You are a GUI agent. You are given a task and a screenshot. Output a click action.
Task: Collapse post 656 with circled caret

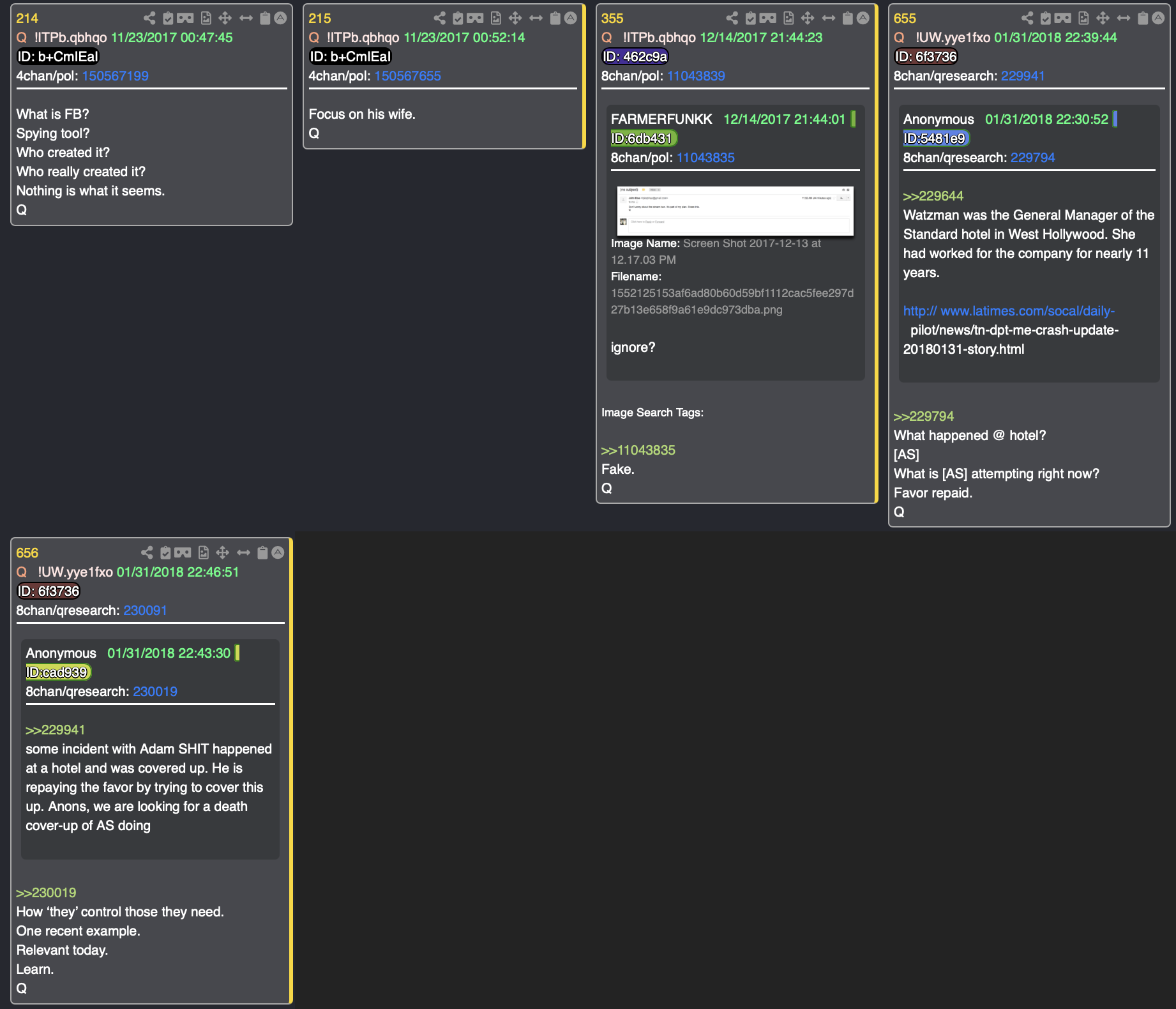click(278, 552)
